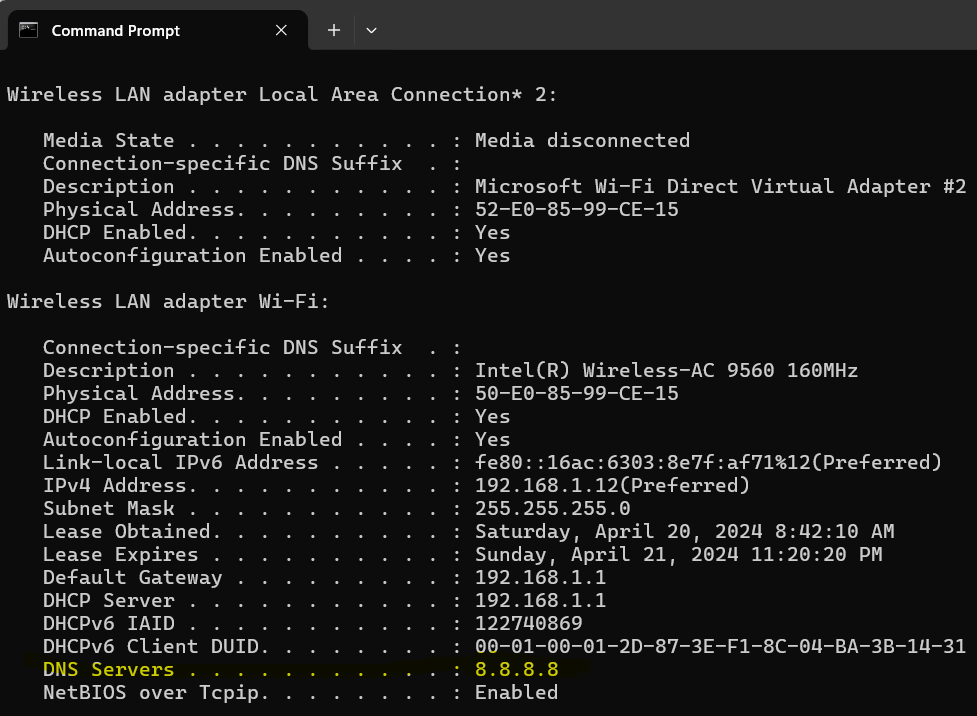Click the Wireless LAN adapter Wi-Fi heading
The width and height of the screenshot is (977, 716).
point(168,302)
